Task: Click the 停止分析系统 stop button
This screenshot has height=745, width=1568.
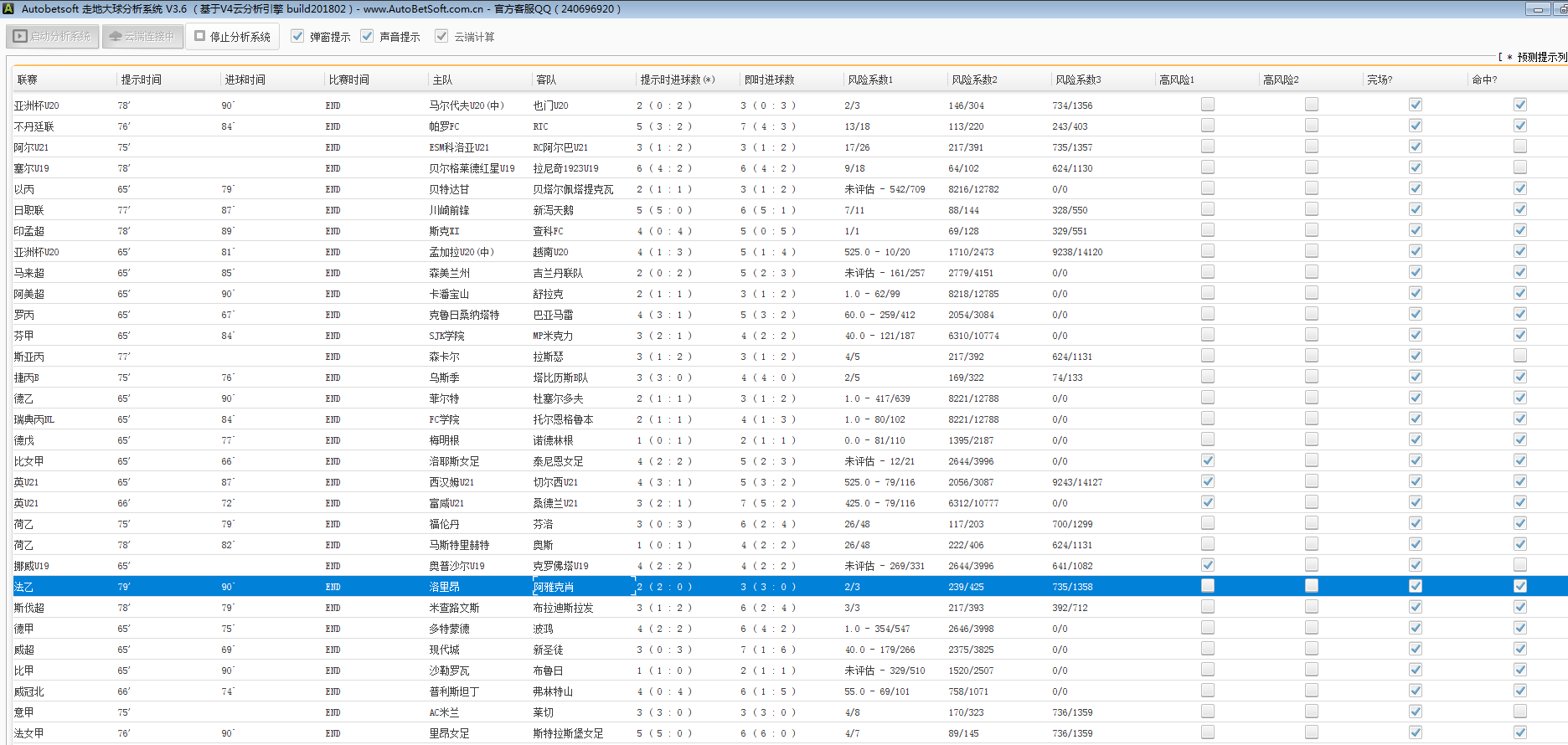Action: click(233, 37)
